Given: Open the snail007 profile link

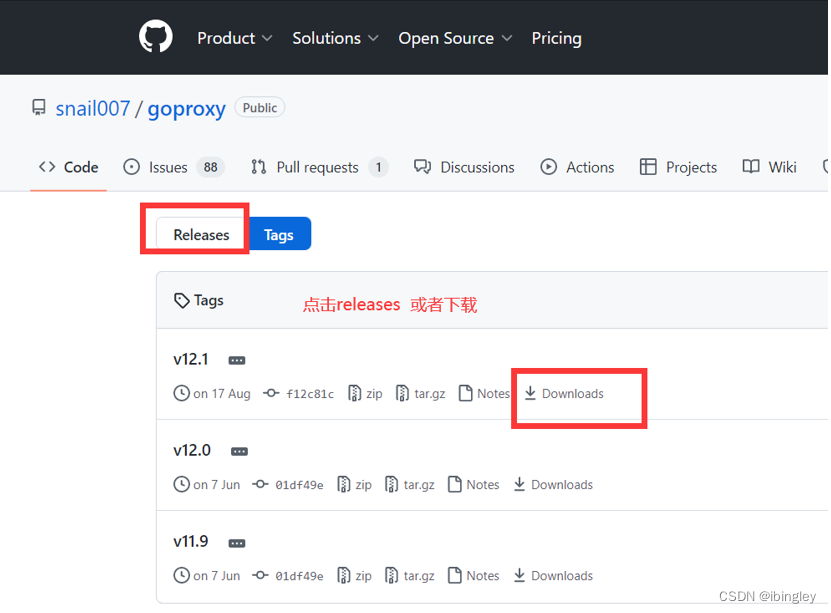Looking at the screenshot, I should pos(92,108).
